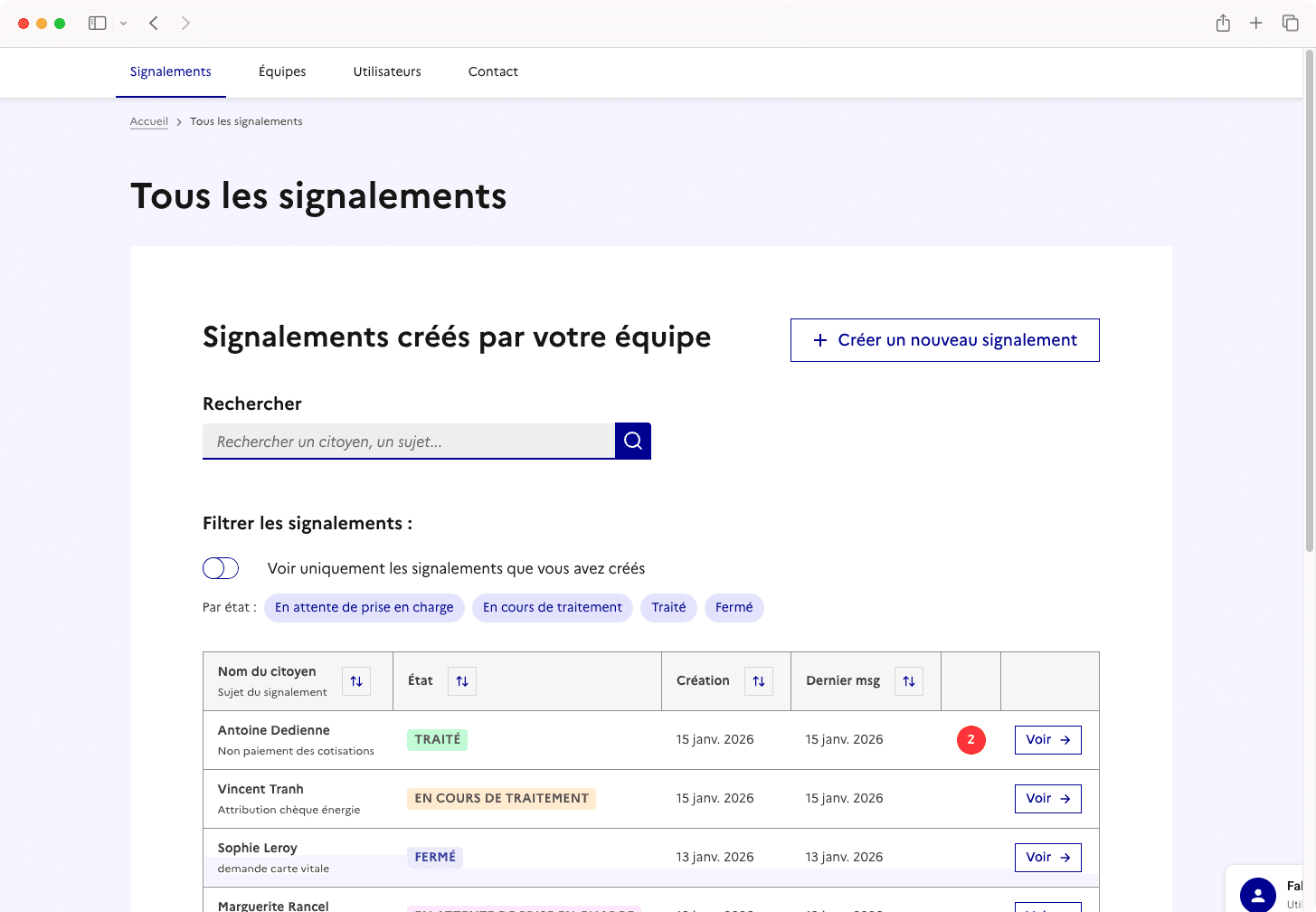Sort by 'Dernier msg' column
The height and width of the screenshot is (912, 1316).
click(908, 680)
